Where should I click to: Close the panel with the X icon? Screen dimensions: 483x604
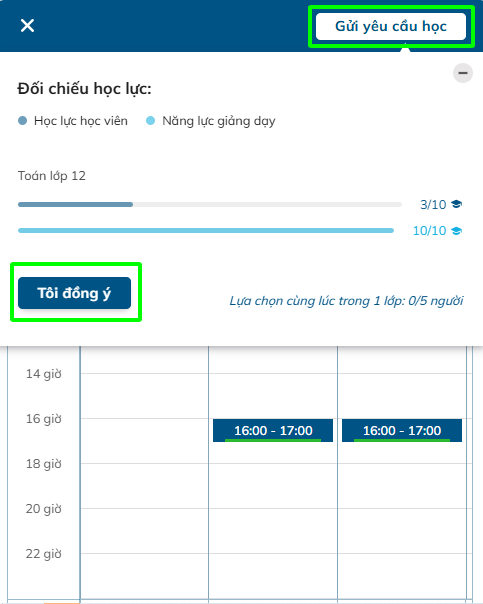click(x=27, y=26)
